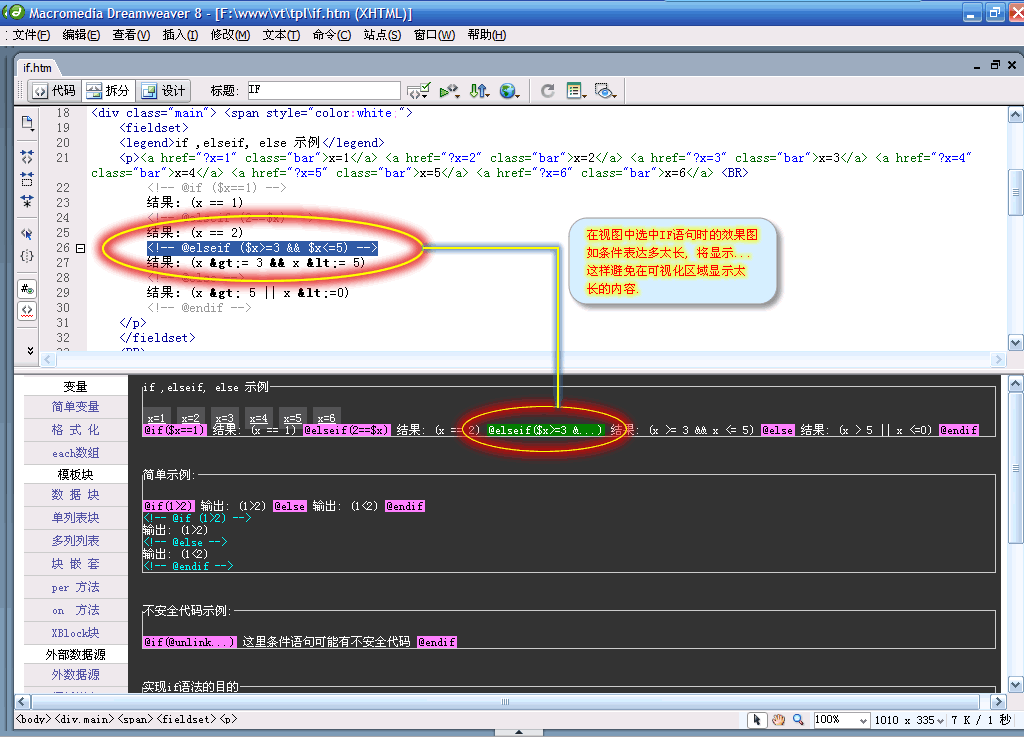This screenshot has height=738, width=1024.
Task: Click the Refresh Design View icon
Action: click(x=548, y=91)
